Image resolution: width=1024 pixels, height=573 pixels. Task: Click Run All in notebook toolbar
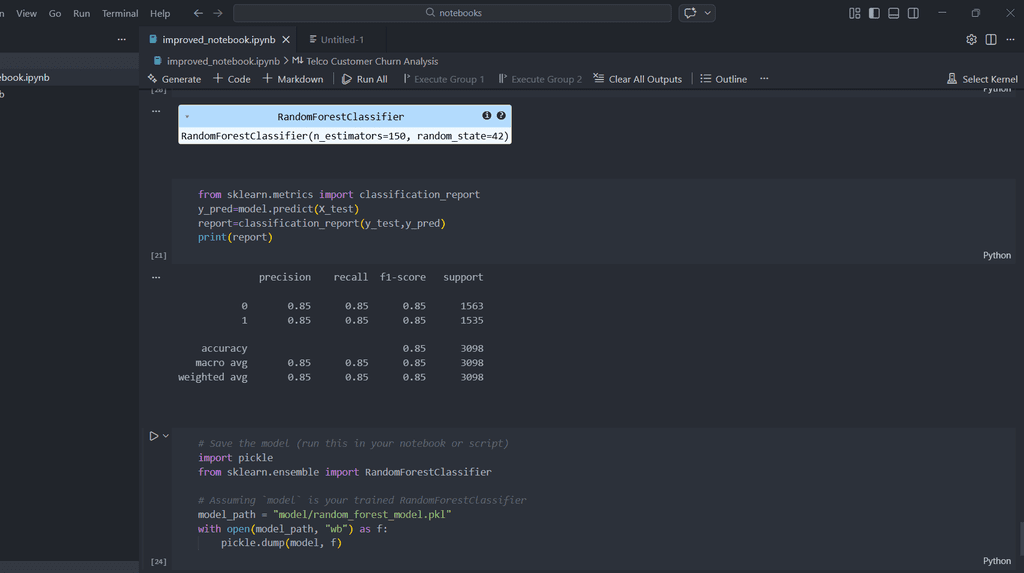(364, 79)
